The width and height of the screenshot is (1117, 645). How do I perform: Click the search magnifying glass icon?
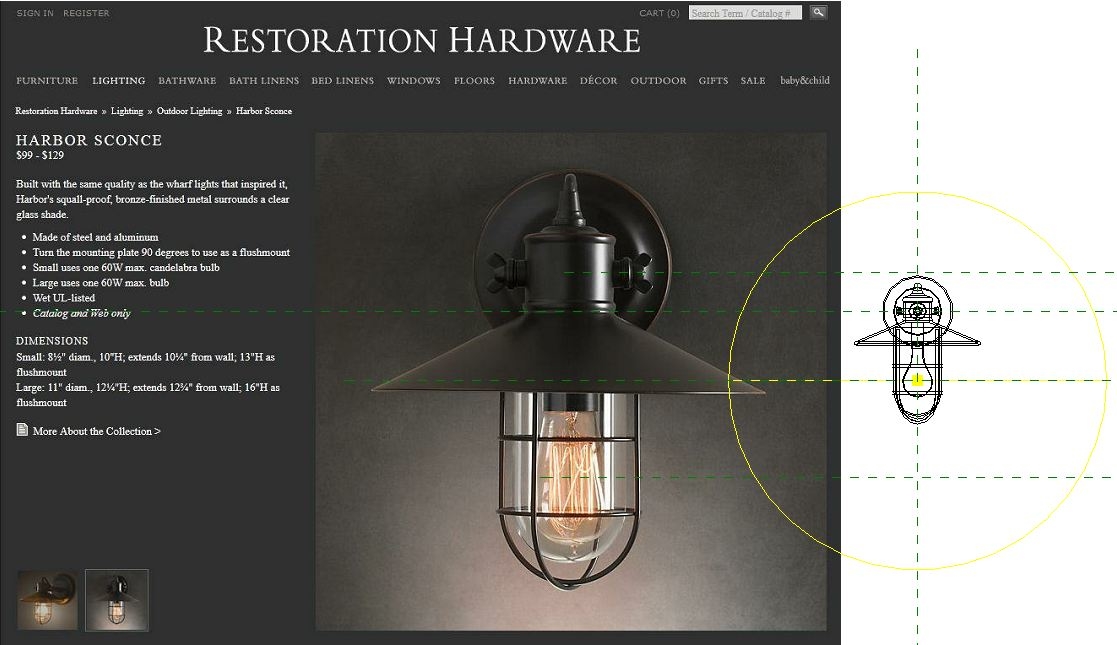click(x=818, y=11)
